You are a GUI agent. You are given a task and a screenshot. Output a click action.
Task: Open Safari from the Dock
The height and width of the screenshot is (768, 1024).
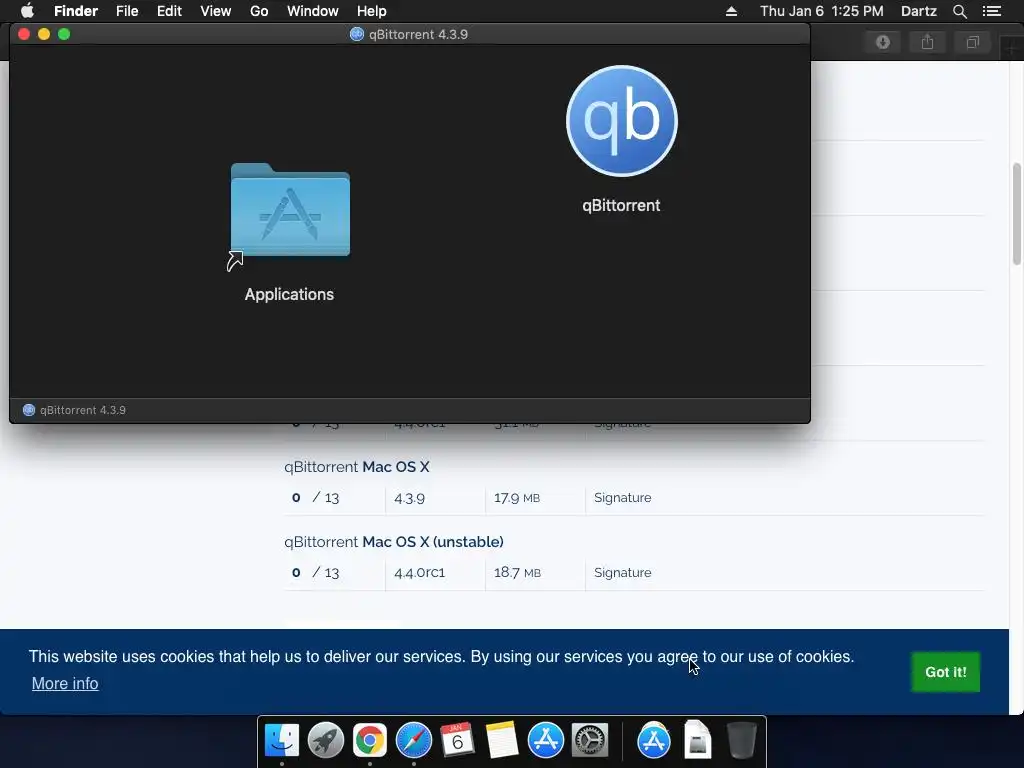(413, 741)
